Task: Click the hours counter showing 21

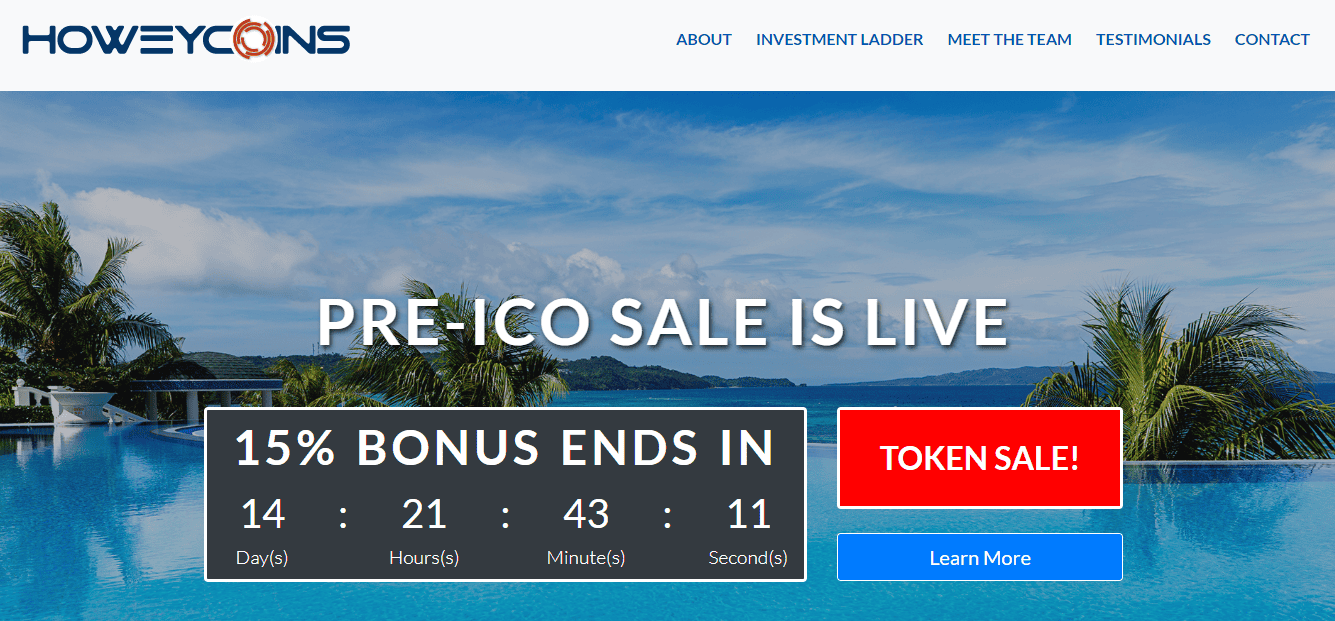Action: (x=424, y=514)
